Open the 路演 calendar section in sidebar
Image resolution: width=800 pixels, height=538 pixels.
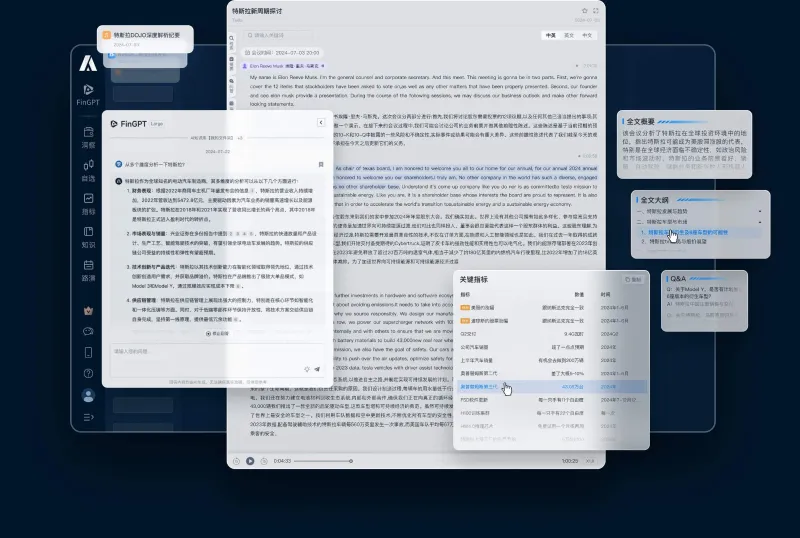pyautogui.click(x=88, y=271)
